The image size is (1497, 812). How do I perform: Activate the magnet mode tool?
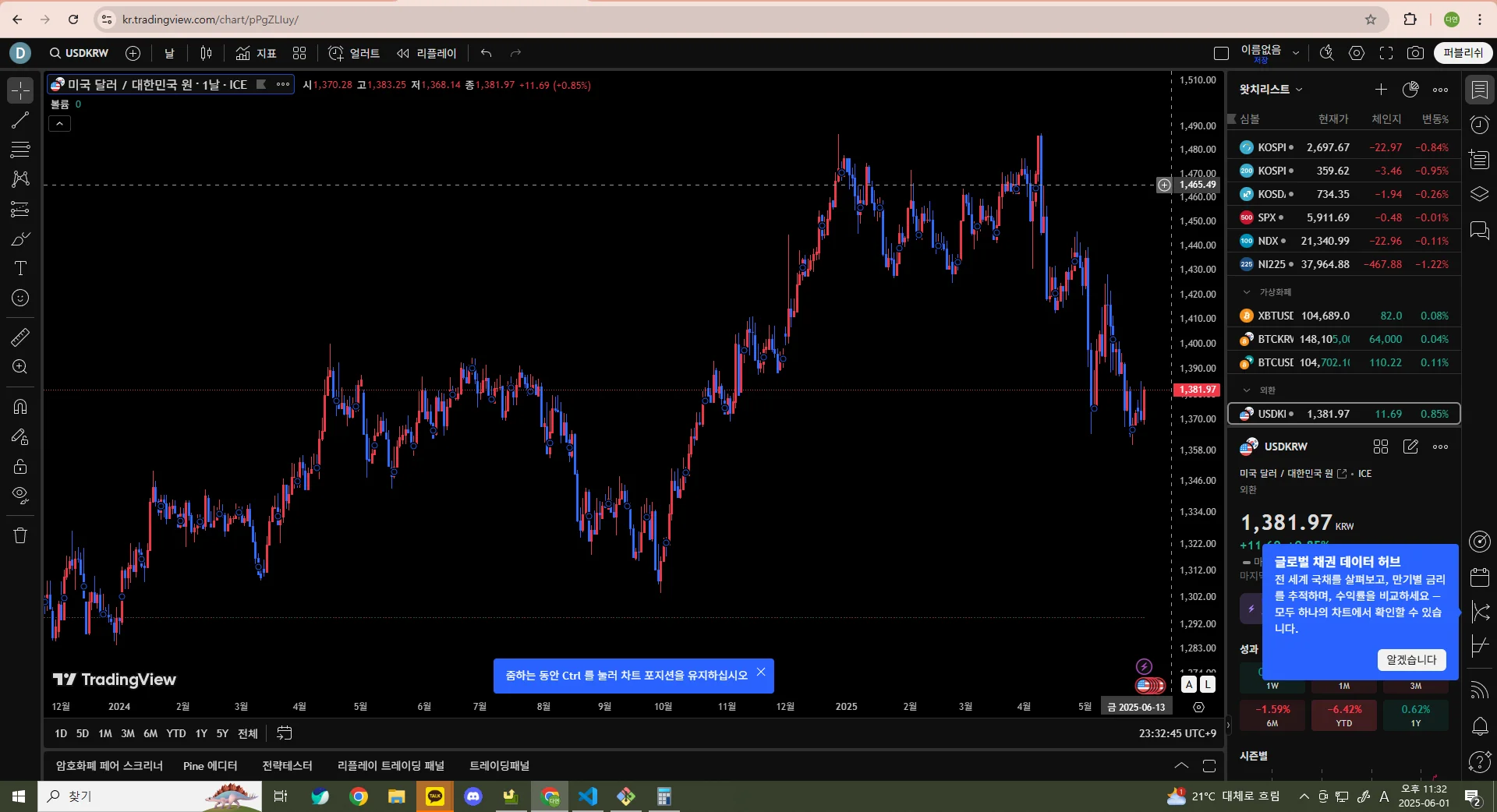pyautogui.click(x=20, y=407)
